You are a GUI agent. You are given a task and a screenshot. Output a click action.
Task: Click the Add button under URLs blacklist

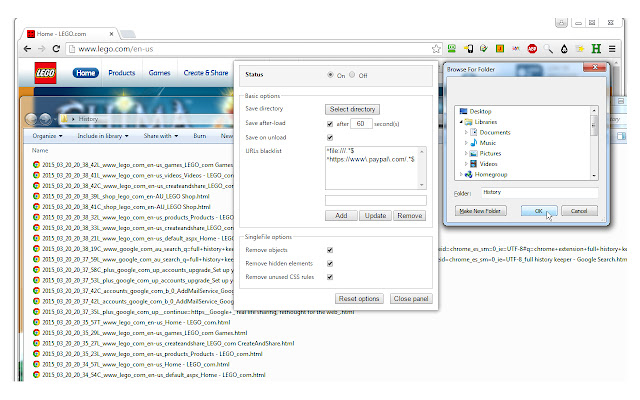tap(341, 216)
